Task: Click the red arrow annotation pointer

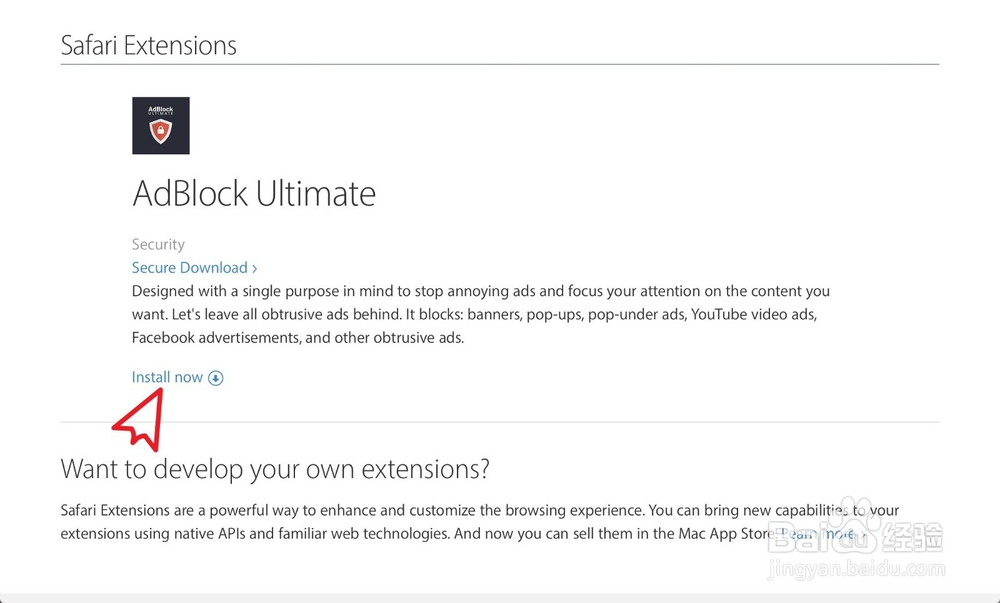Action: (141, 420)
